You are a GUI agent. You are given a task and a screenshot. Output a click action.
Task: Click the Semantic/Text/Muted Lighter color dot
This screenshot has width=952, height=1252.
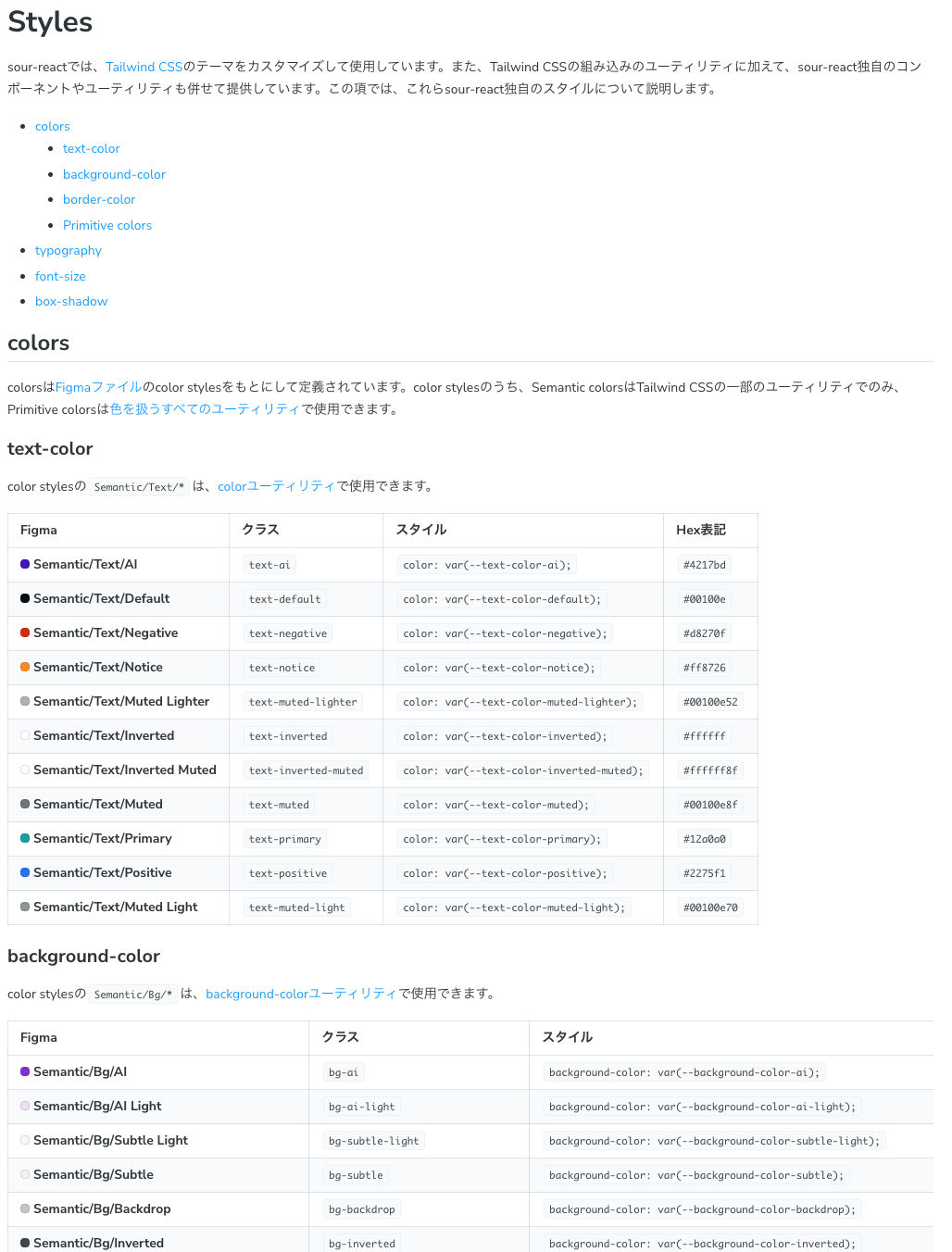pyautogui.click(x=25, y=701)
